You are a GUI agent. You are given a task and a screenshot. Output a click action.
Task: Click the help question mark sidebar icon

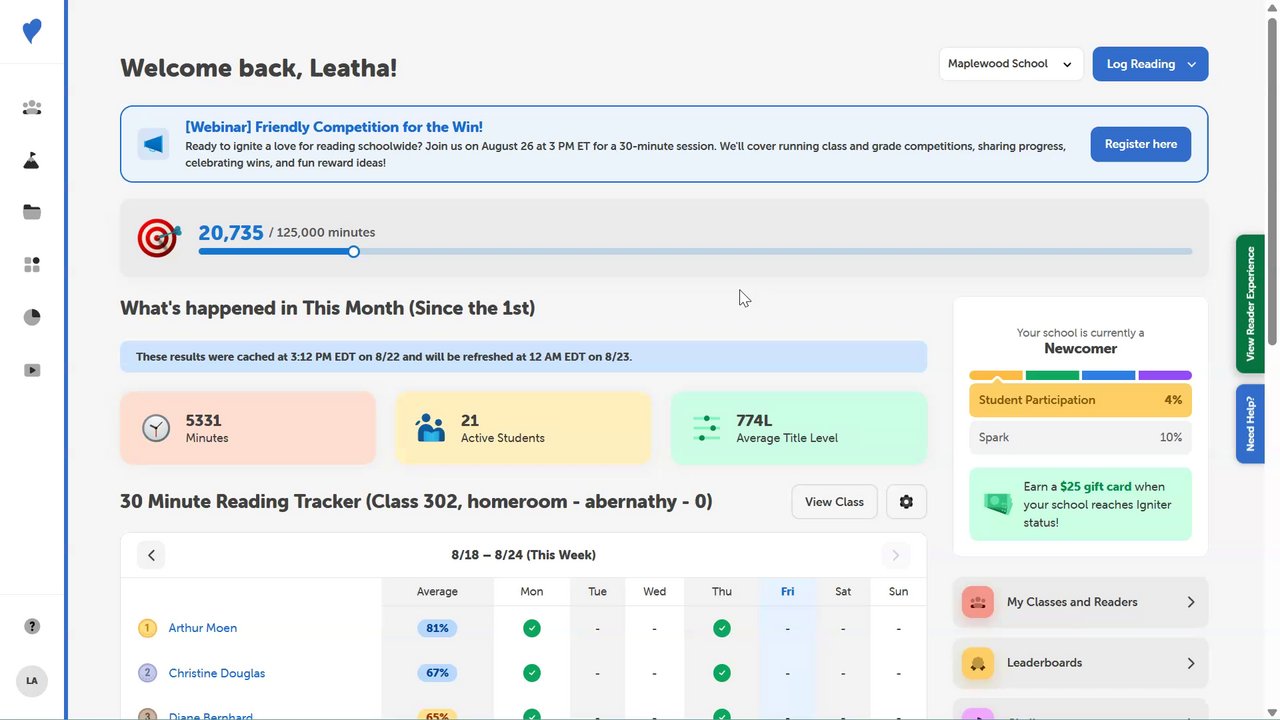pyautogui.click(x=32, y=627)
